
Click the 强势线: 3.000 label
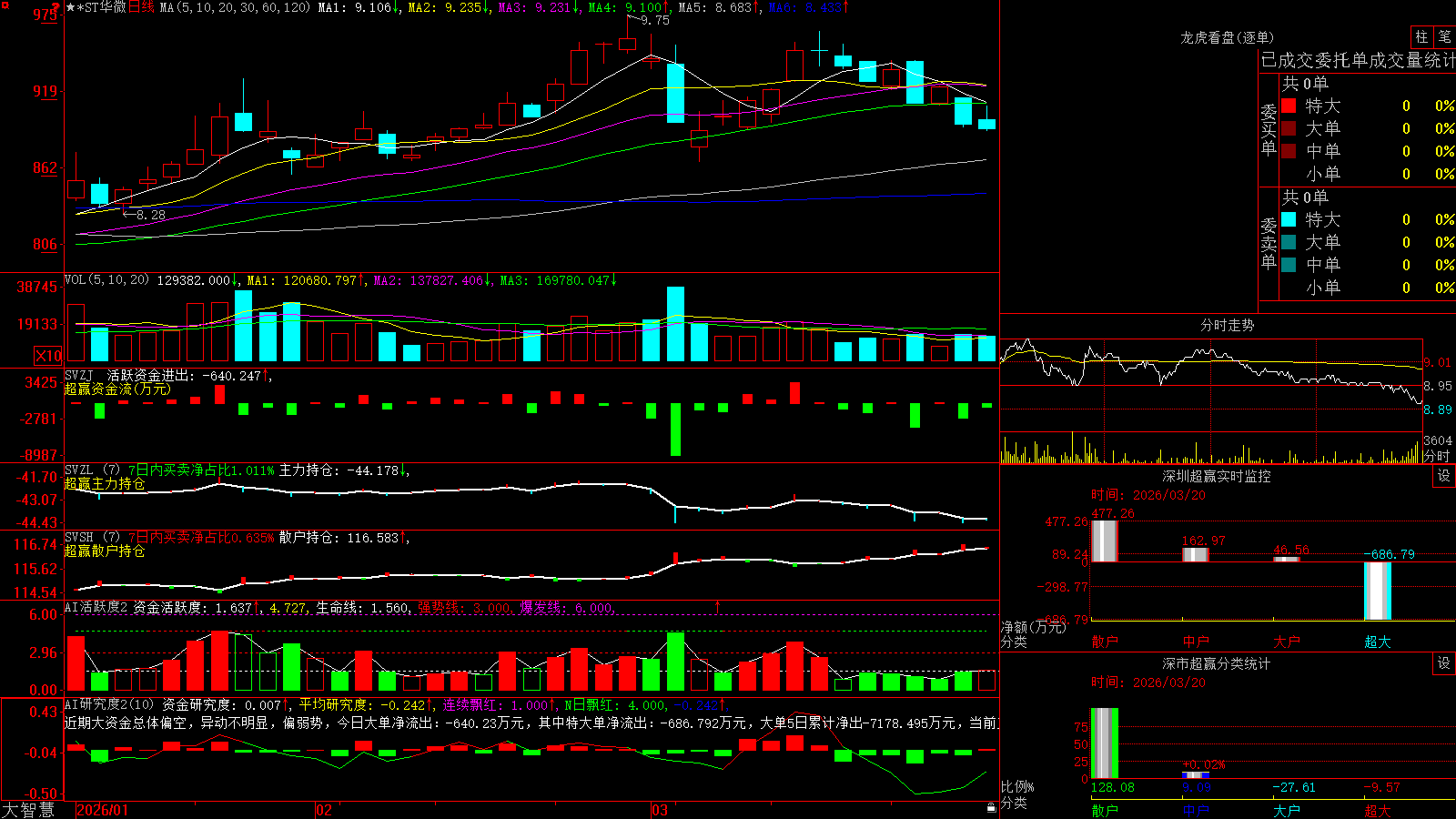coord(464,607)
